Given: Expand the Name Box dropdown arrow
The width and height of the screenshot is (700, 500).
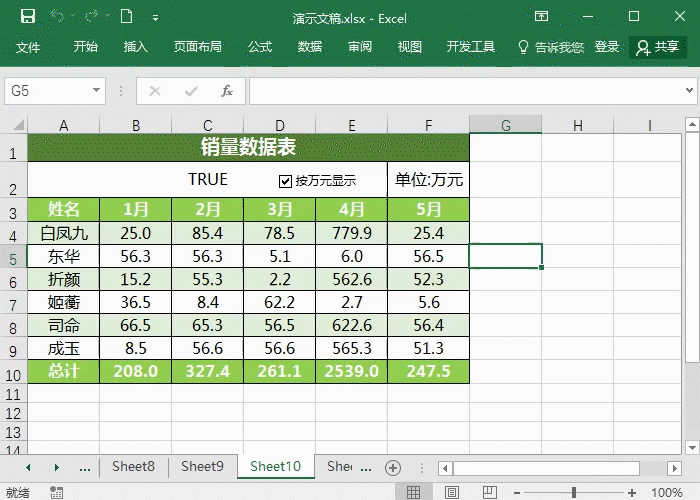Looking at the screenshot, I should pyautogui.click(x=97, y=91).
